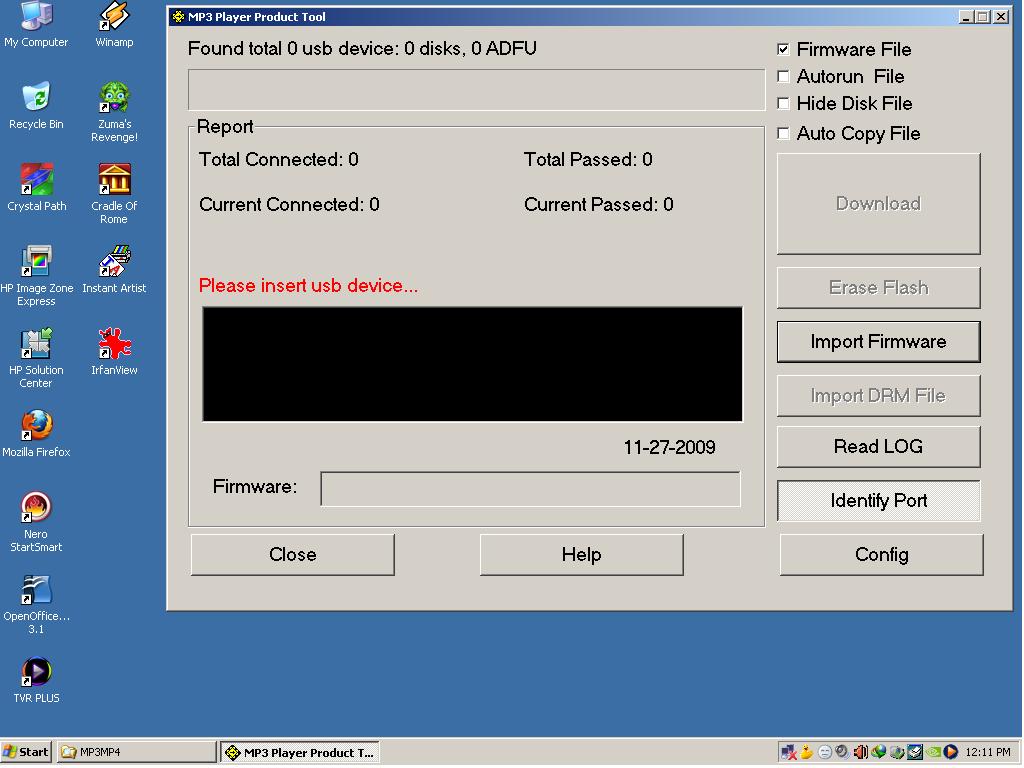This screenshot has height=768, width=1024.
Task: Check the Hide Disk File option
Action: [x=783, y=103]
